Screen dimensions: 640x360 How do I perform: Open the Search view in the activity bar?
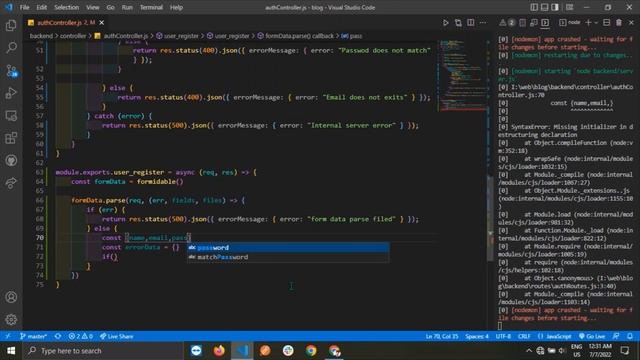point(11,48)
